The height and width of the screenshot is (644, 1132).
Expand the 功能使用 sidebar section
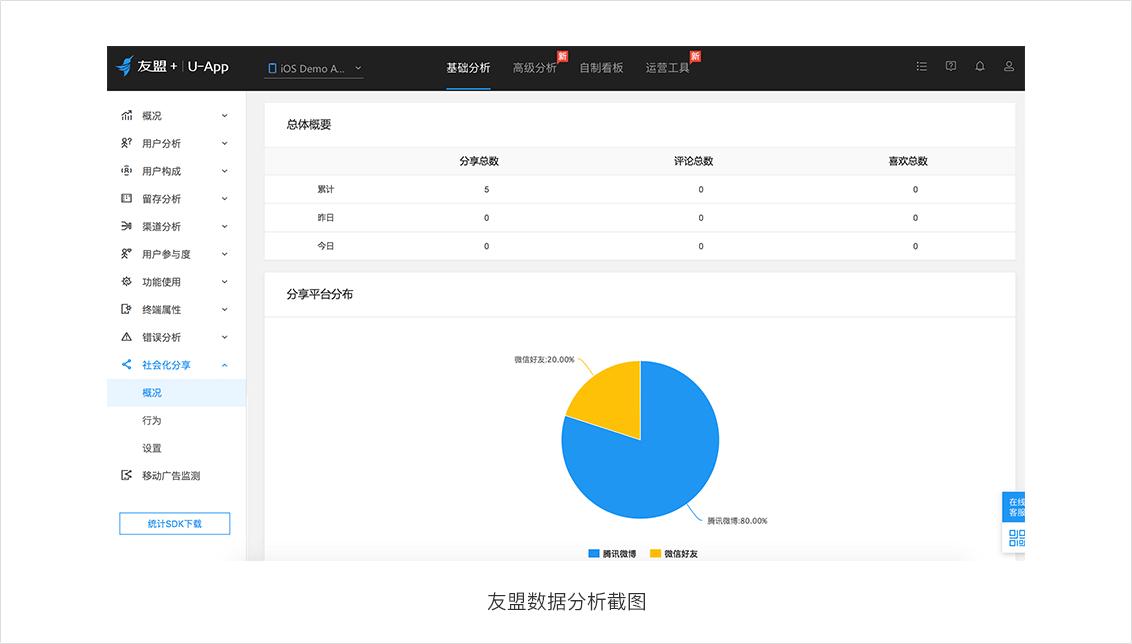click(160, 281)
